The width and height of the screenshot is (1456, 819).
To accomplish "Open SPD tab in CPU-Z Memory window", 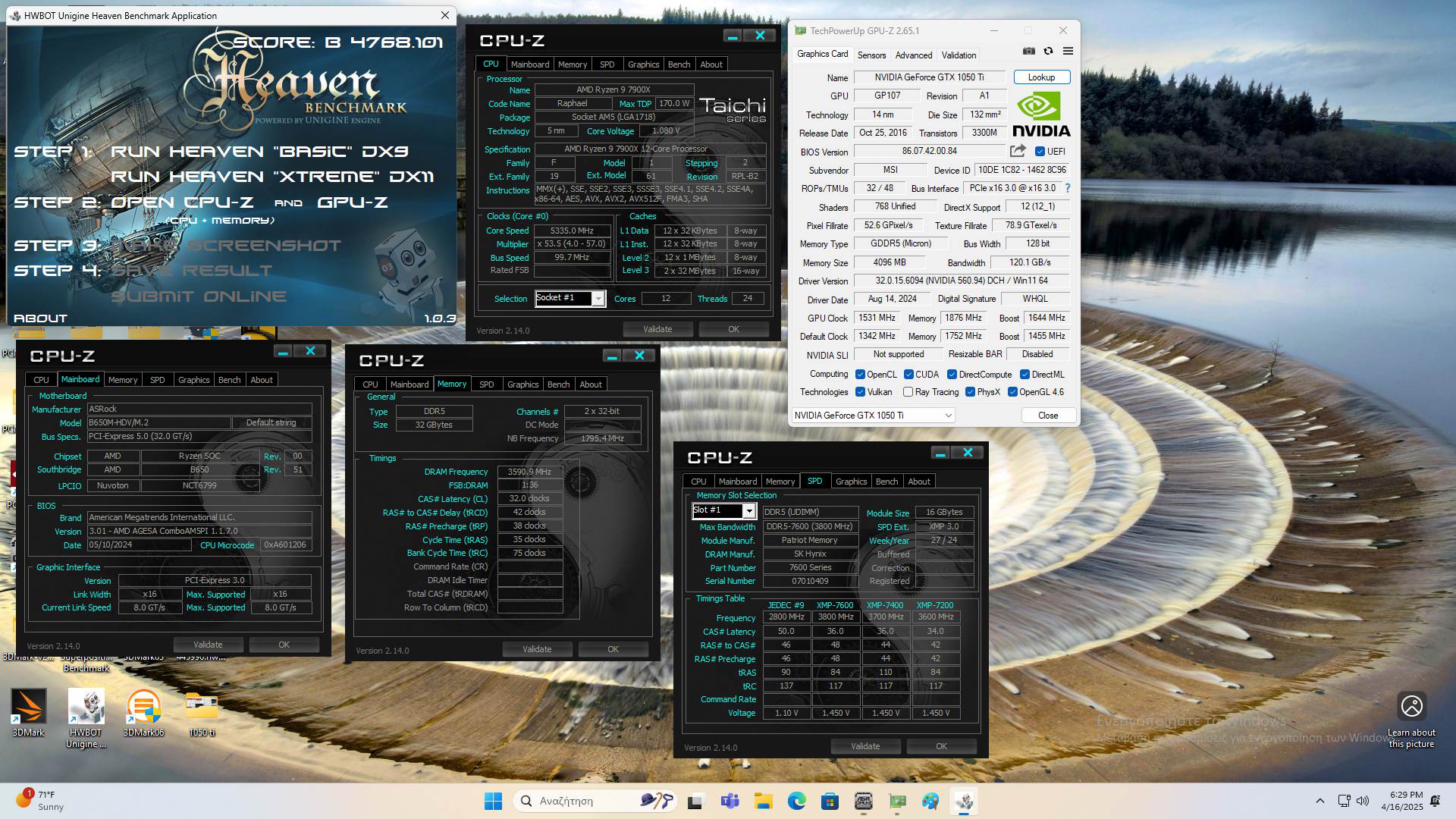I will (486, 384).
